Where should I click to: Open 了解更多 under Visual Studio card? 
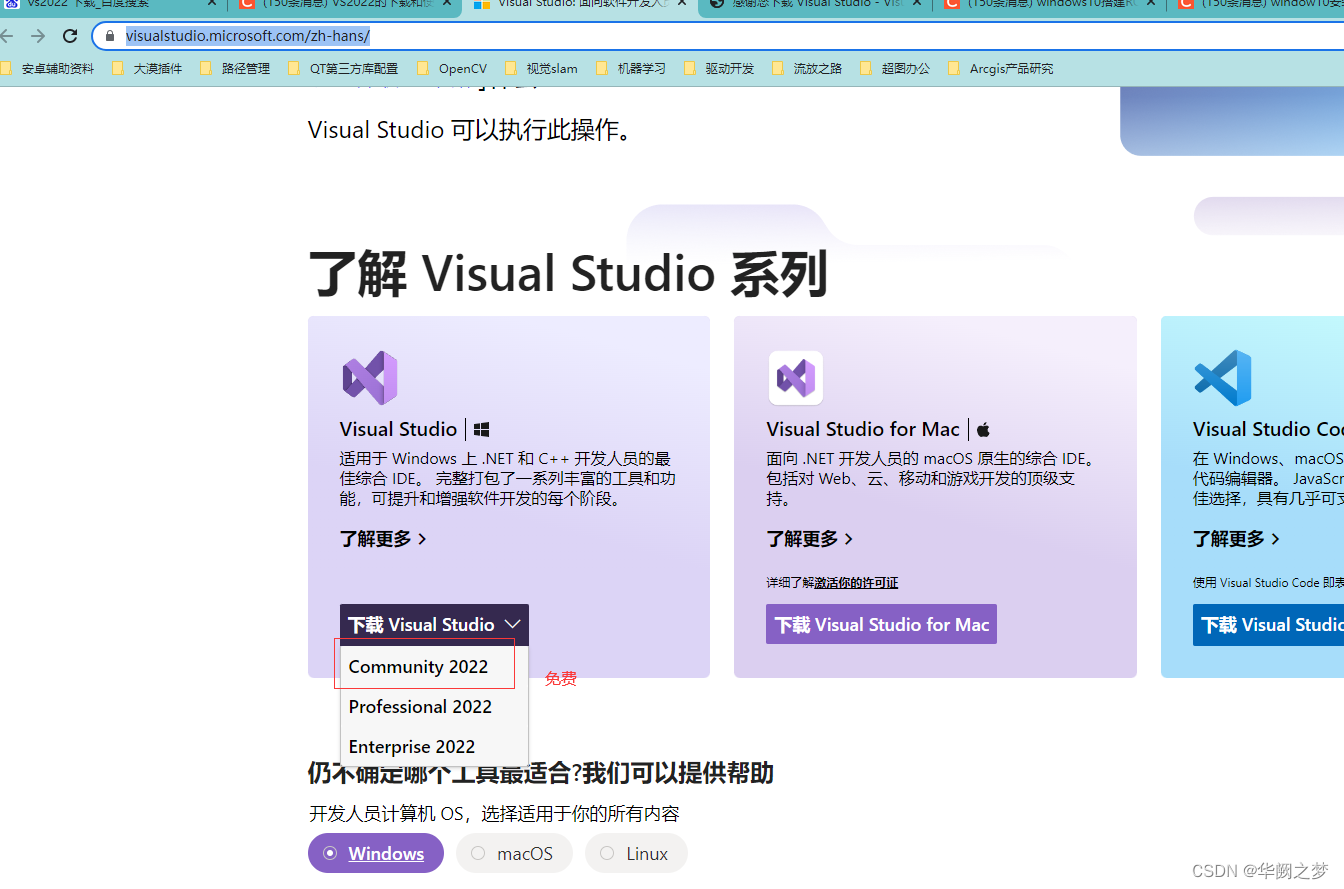pos(383,539)
